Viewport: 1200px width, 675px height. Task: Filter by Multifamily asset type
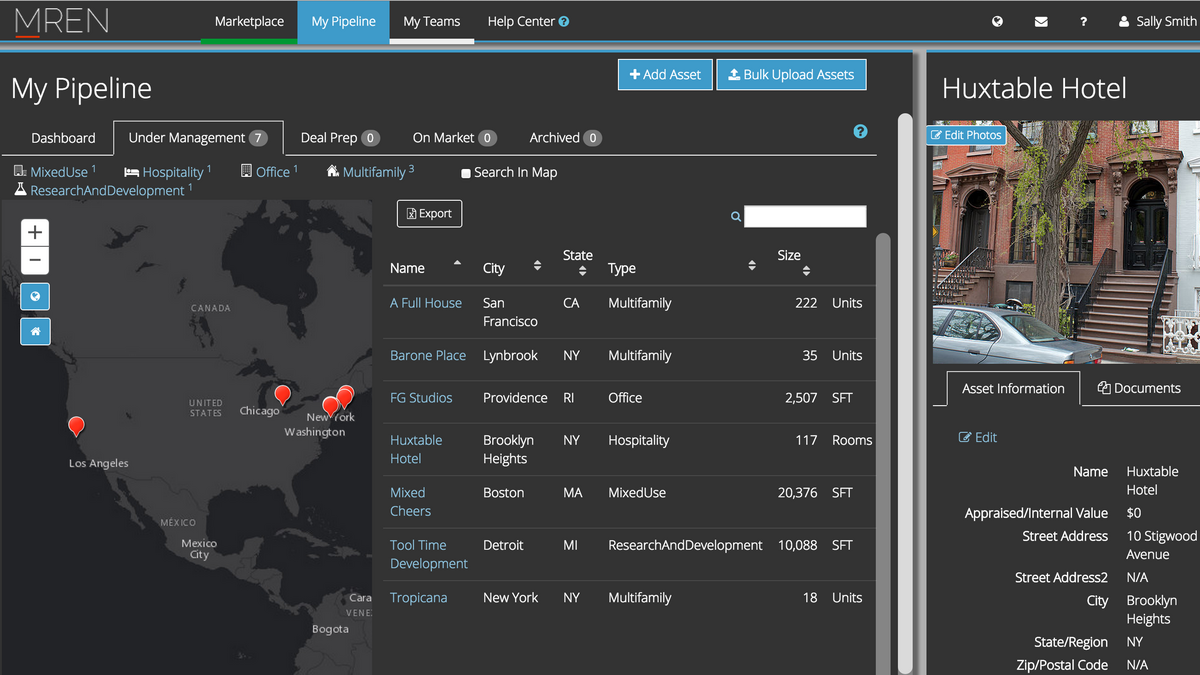pyautogui.click(x=370, y=172)
